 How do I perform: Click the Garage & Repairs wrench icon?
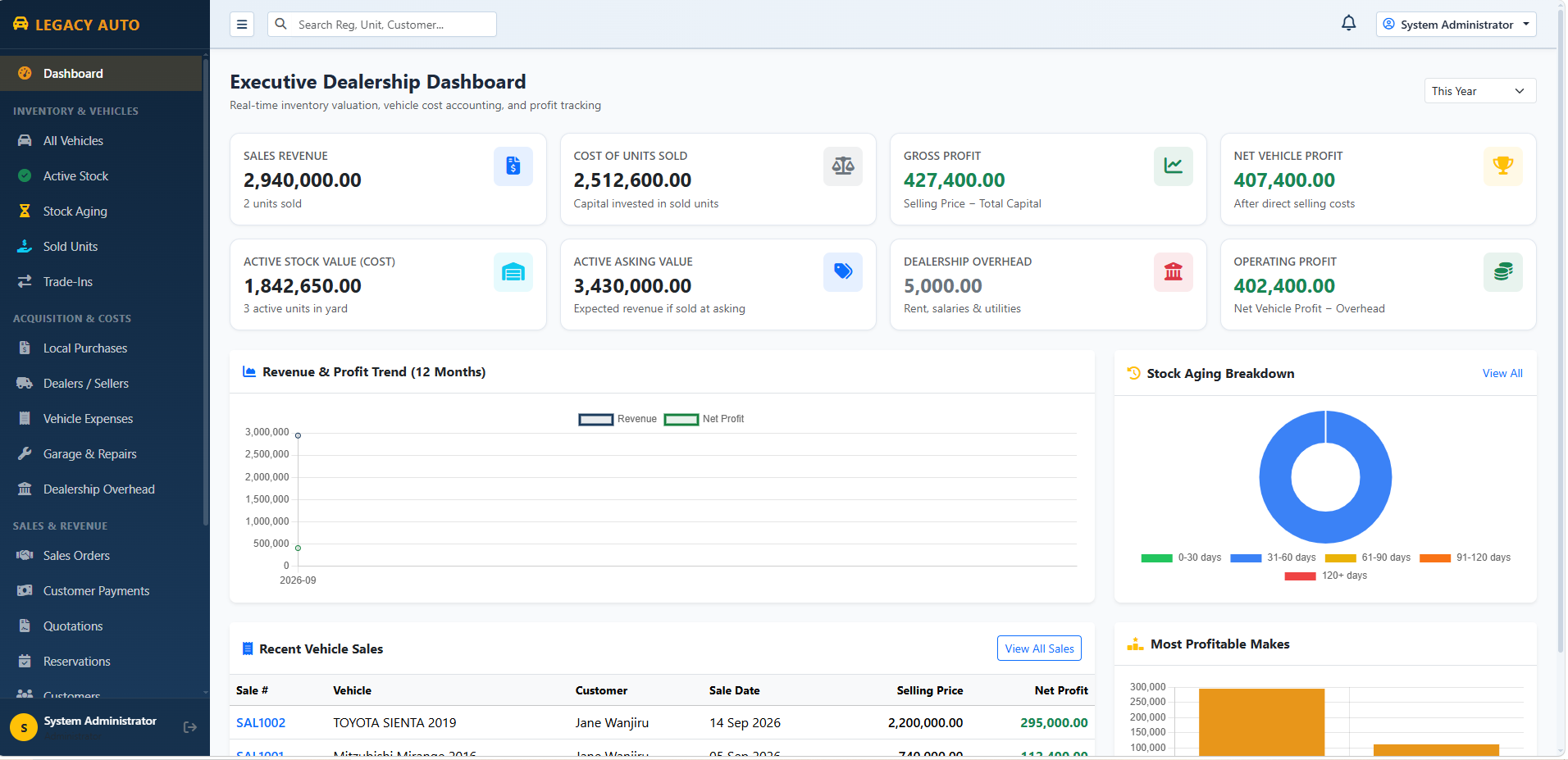25,454
